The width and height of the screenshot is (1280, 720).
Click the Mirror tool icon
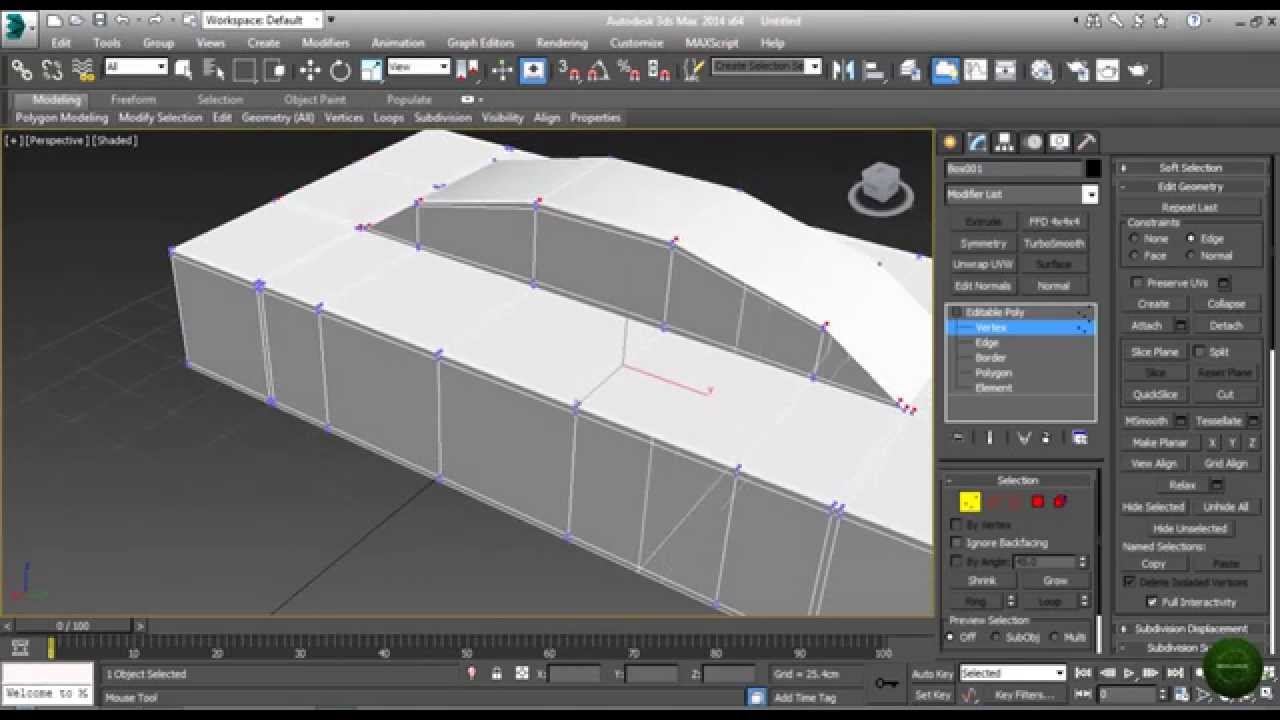tap(843, 70)
